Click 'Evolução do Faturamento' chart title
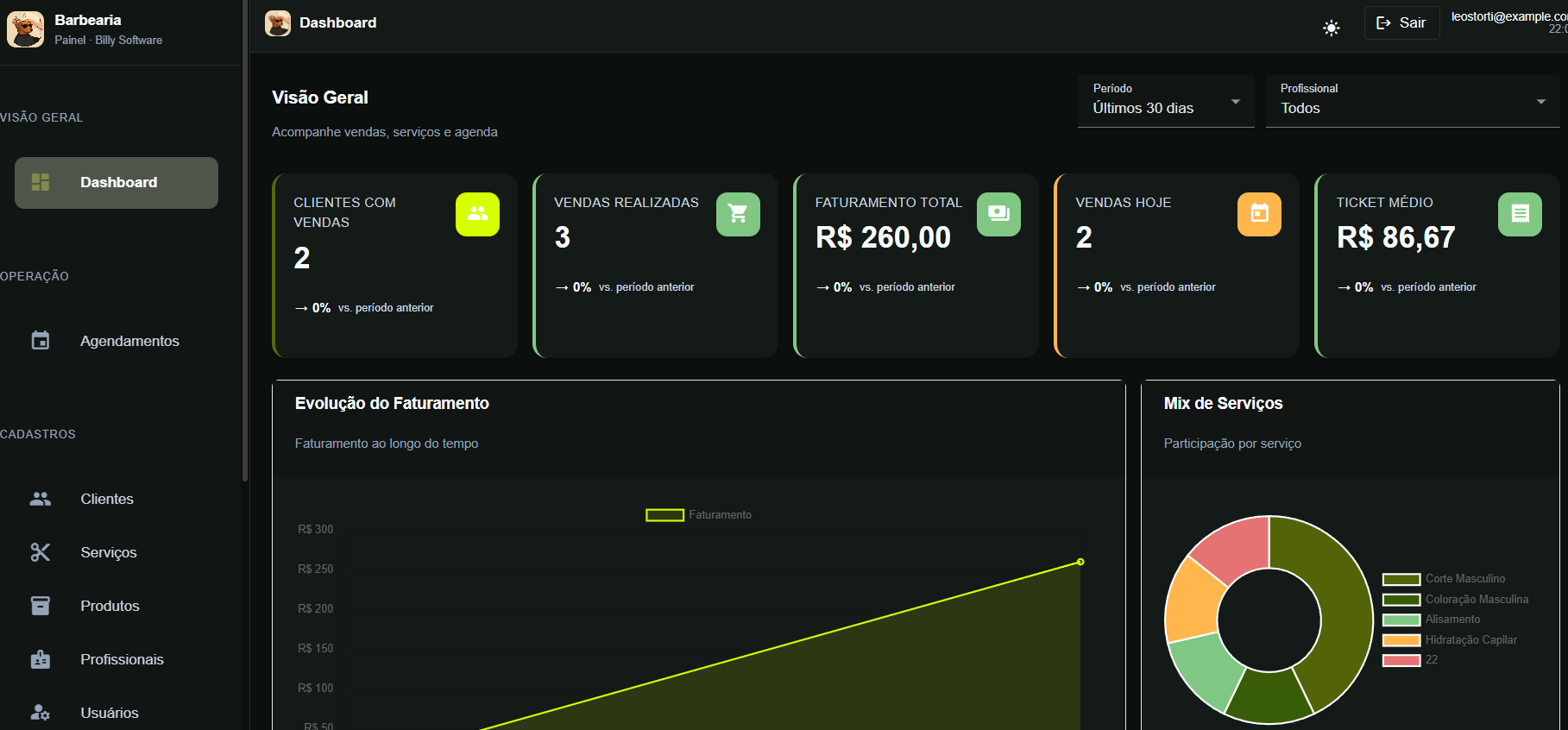 392,403
